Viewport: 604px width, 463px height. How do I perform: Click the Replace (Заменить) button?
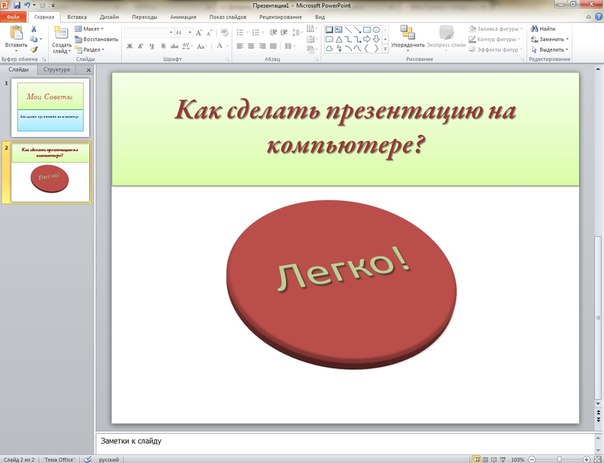coord(551,39)
